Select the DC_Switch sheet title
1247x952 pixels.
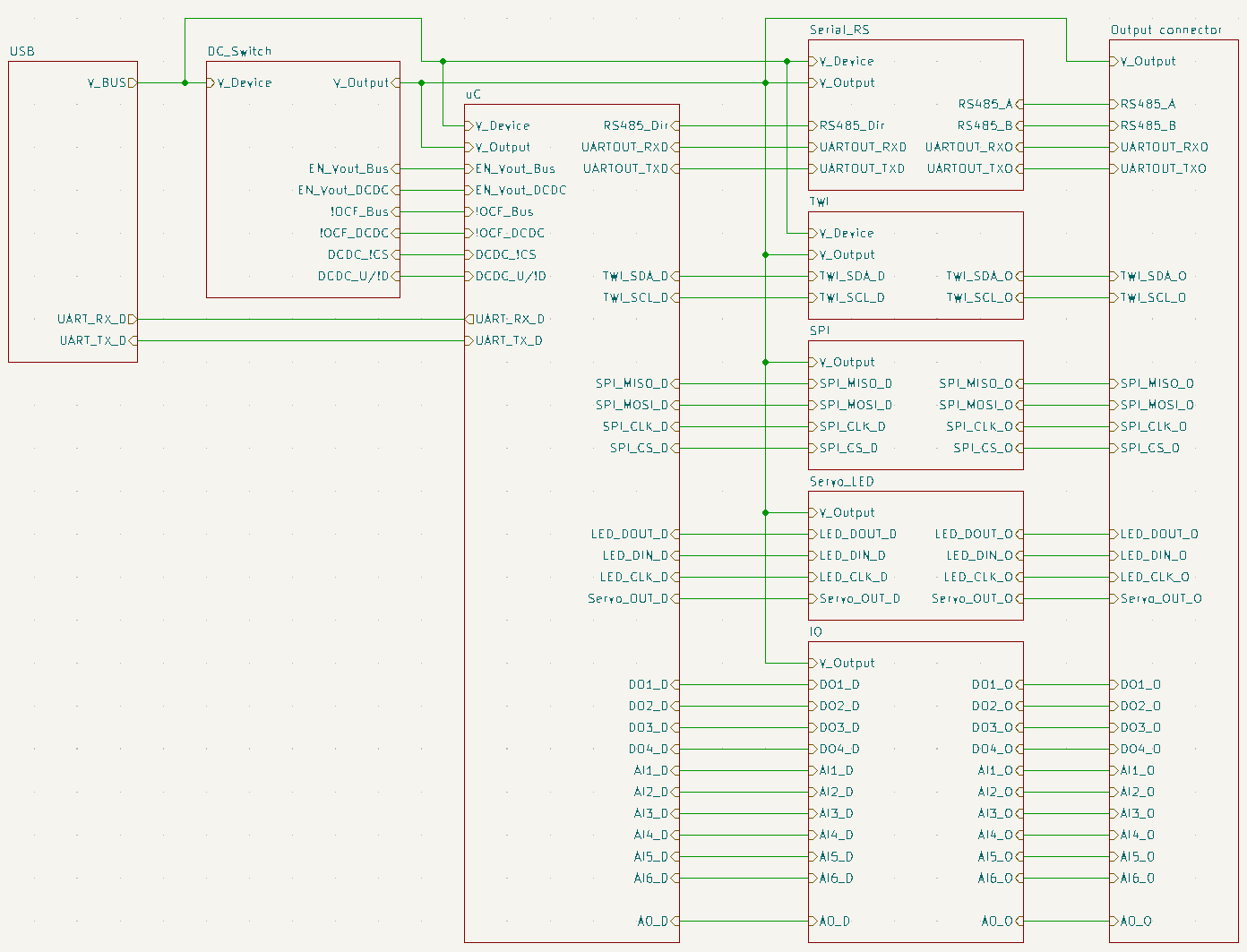(x=239, y=51)
